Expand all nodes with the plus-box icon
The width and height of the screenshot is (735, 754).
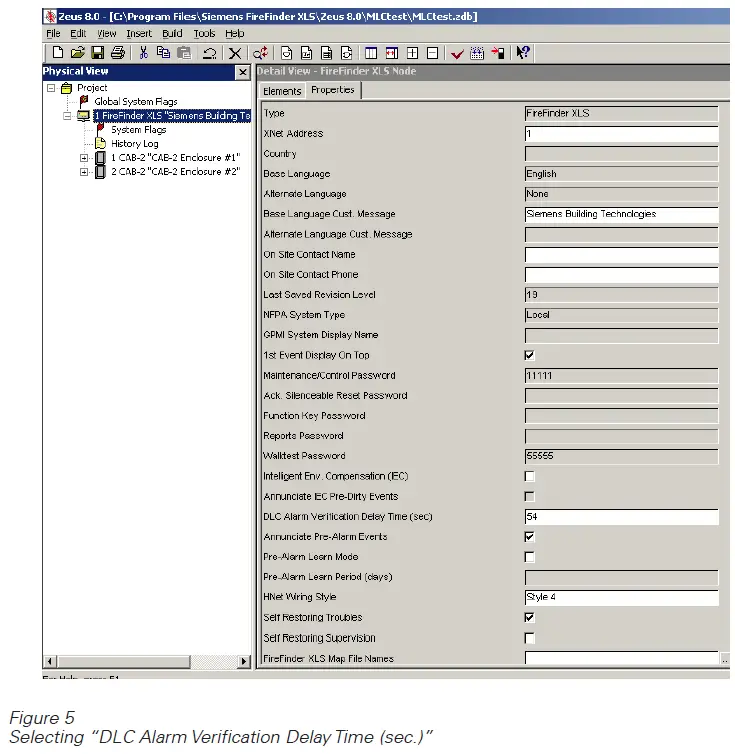click(x=412, y=52)
